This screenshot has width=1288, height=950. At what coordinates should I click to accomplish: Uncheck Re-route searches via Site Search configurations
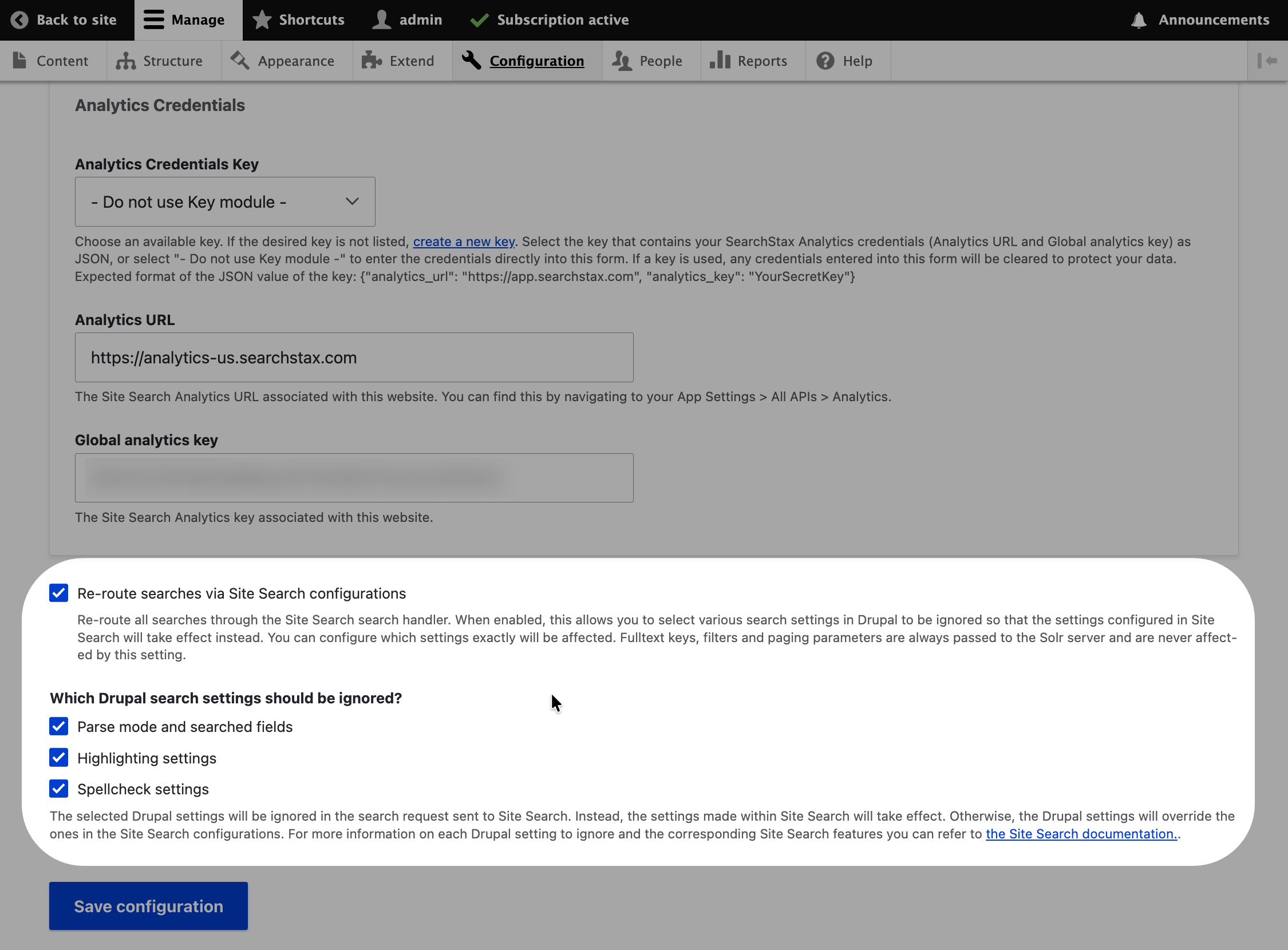tap(59, 593)
